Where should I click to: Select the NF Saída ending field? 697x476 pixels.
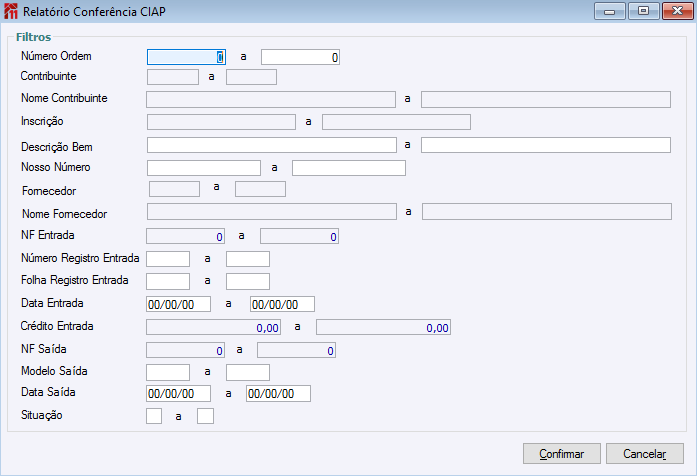point(296,350)
